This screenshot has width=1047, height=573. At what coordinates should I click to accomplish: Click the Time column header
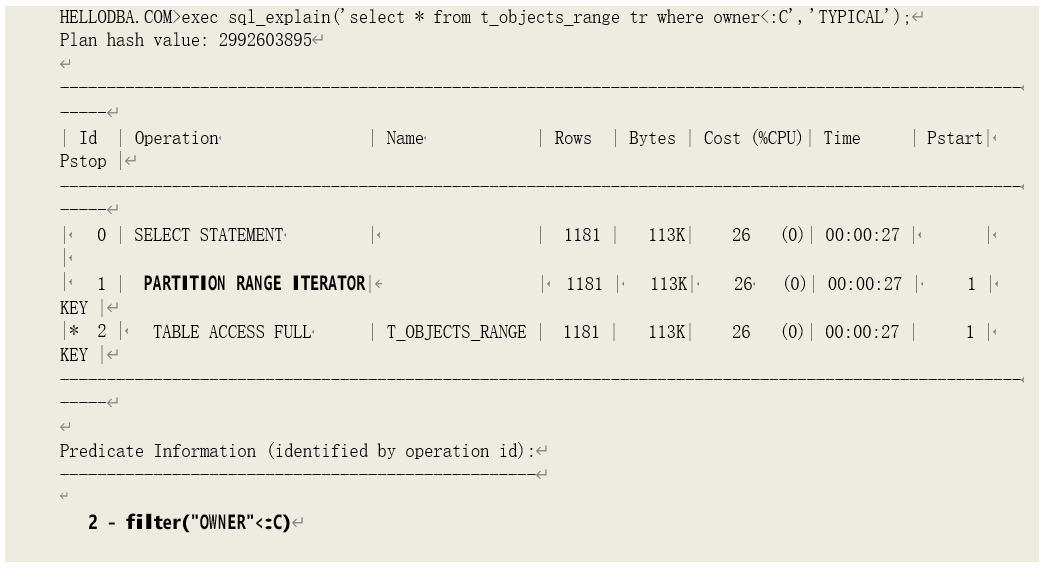coord(842,139)
